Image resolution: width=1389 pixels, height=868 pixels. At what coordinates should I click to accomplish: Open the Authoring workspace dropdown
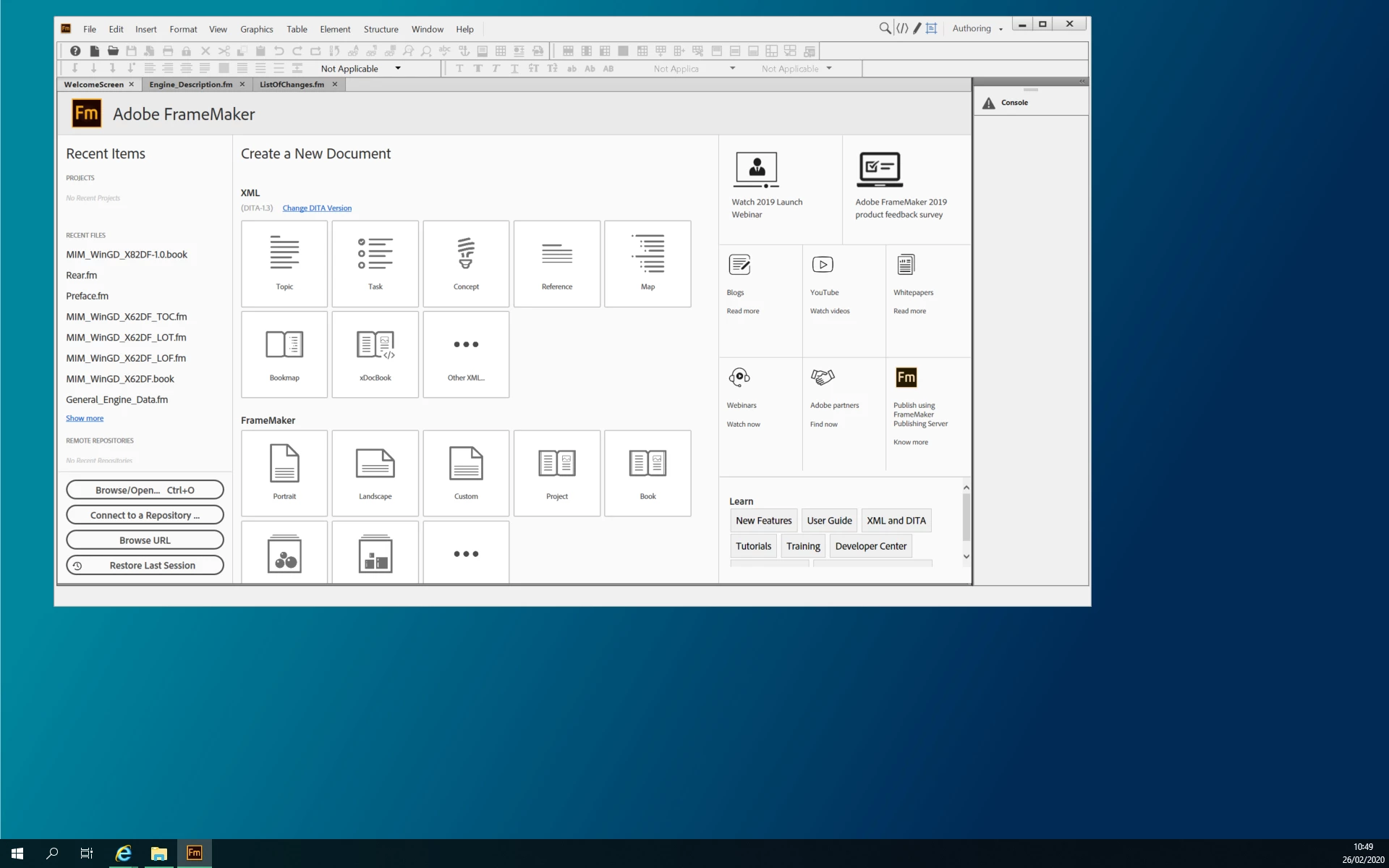tap(977, 28)
